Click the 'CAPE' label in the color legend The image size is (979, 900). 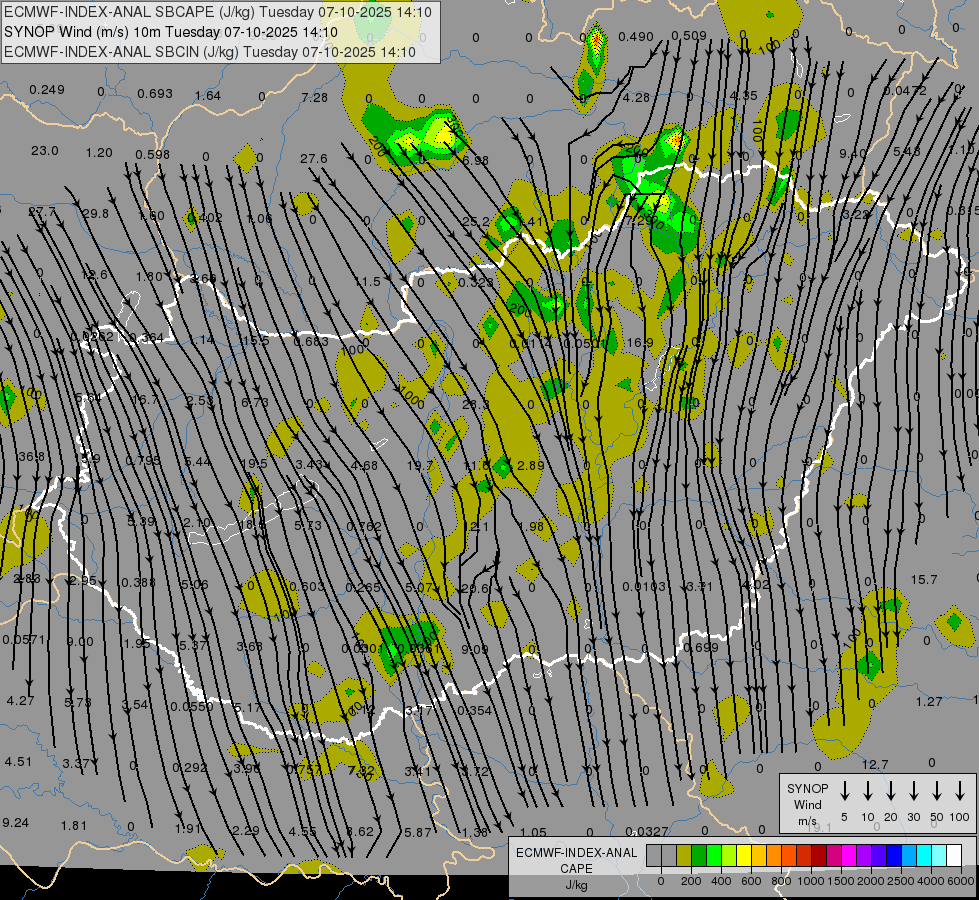tap(576, 869)
